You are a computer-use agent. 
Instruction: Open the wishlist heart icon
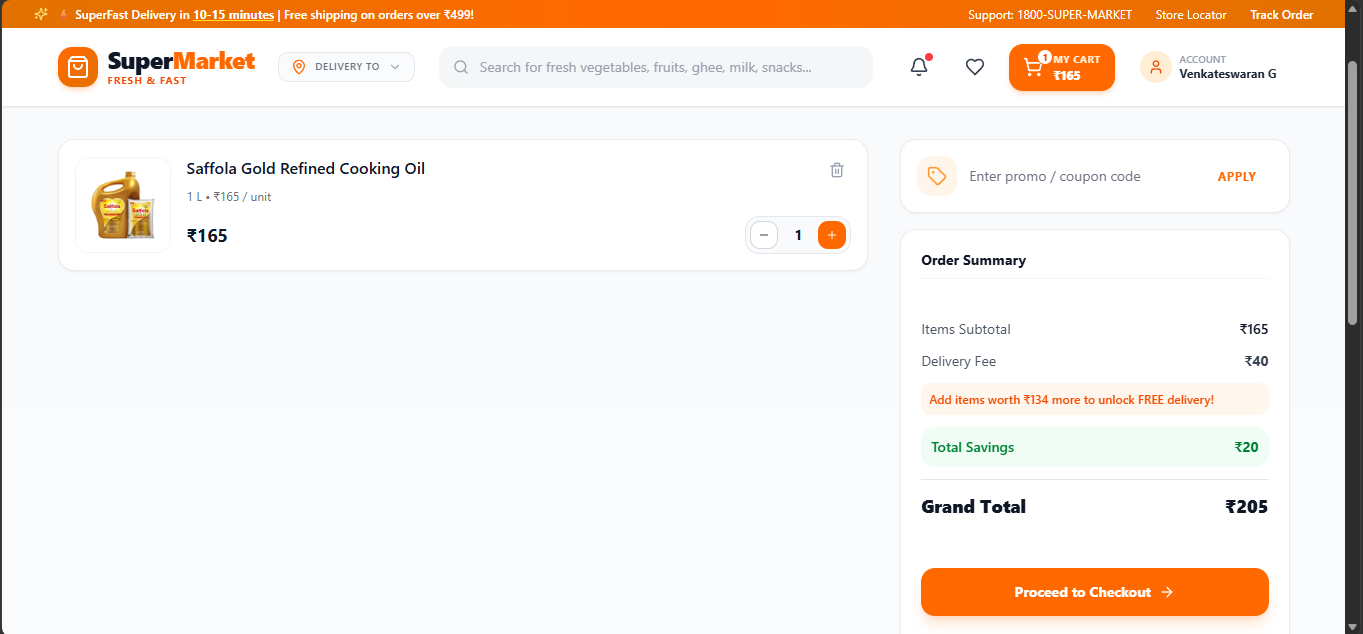975,67
